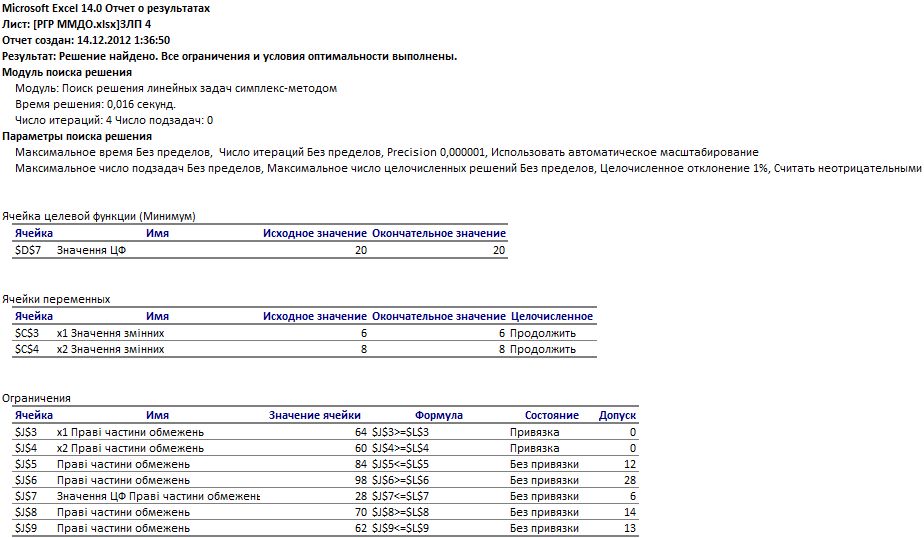The image size is (924, 538).
Task: Click tolerance value 14 in the $J$8 row
Action: (x=630, y=512)
